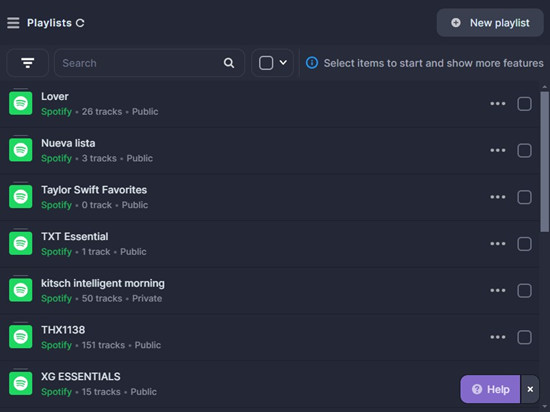Viewport: 550px width, 412px height.
Task: Click "0 track" under Taylor Swift Favorites
Action: pos(96,205)
